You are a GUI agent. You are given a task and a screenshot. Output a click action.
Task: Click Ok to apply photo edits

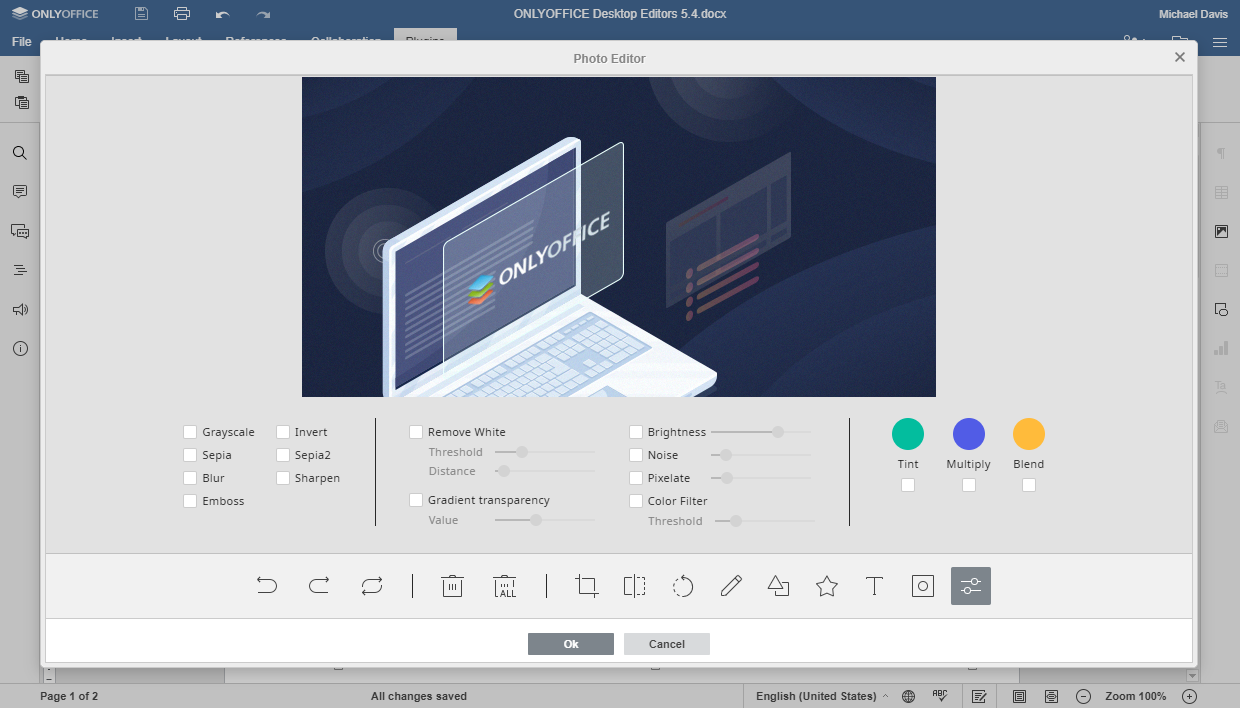click(571, 644)
